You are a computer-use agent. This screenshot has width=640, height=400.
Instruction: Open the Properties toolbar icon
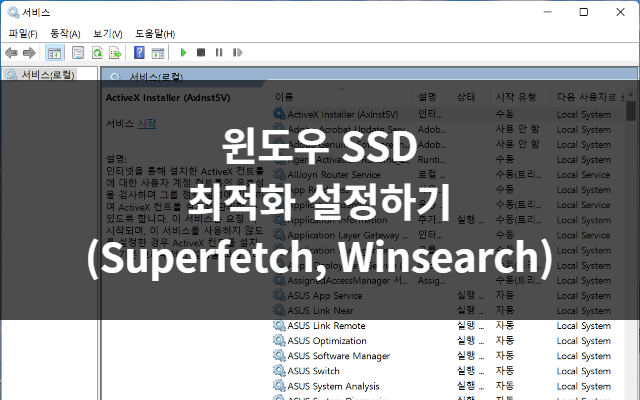[78, 53]
